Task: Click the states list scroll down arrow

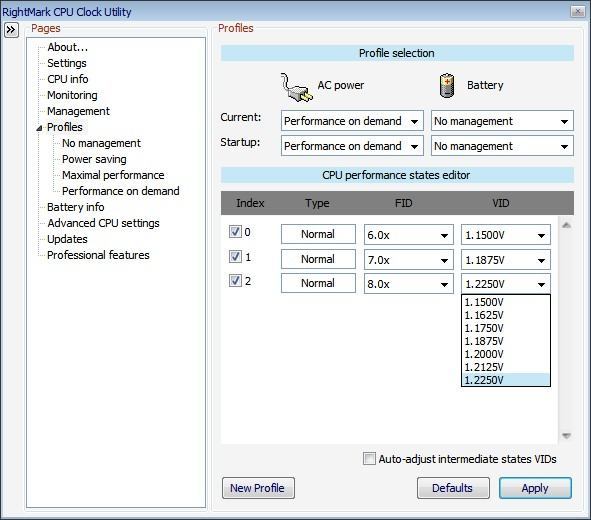Action: tap(566, 436)
